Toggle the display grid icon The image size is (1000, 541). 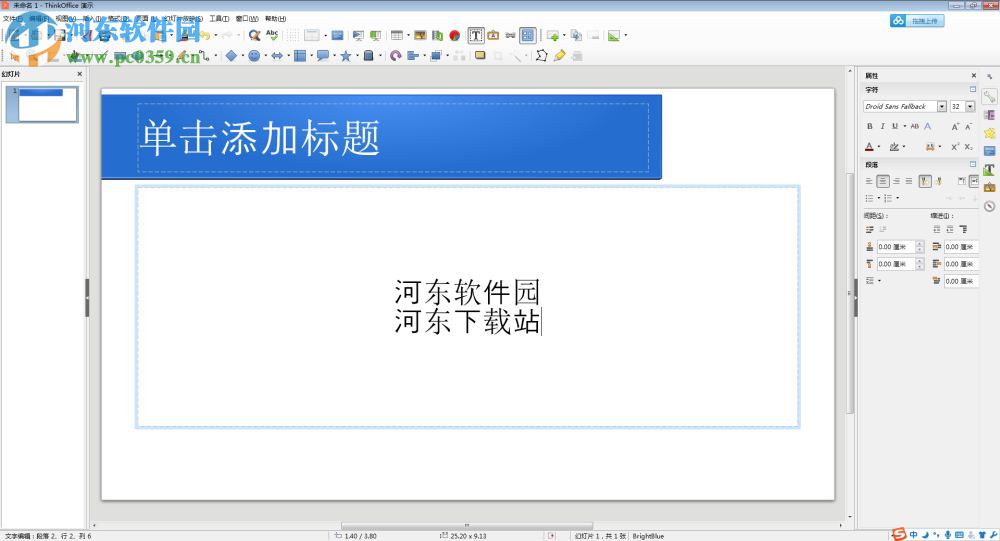coord(293,36)
